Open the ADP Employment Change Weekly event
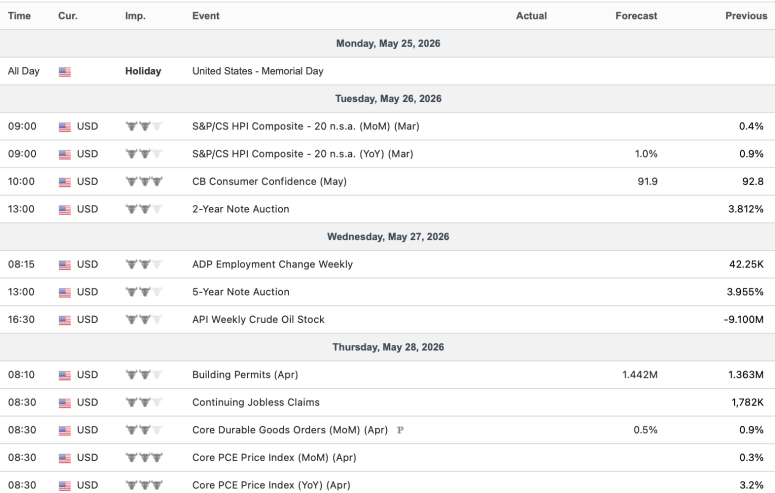 (x=272, y=264)
